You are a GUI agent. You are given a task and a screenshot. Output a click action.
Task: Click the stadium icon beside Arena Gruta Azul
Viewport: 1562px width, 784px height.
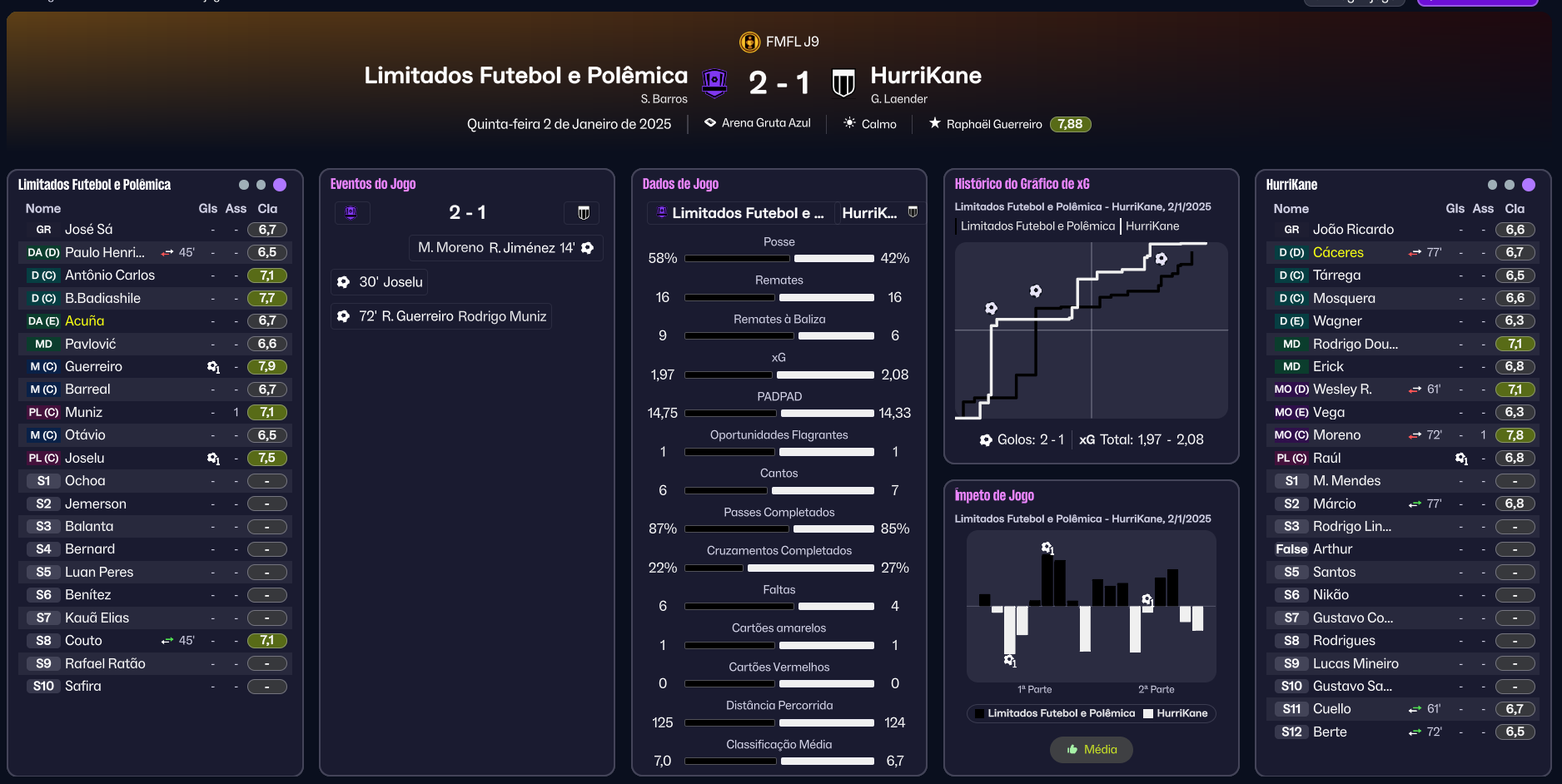710,122
